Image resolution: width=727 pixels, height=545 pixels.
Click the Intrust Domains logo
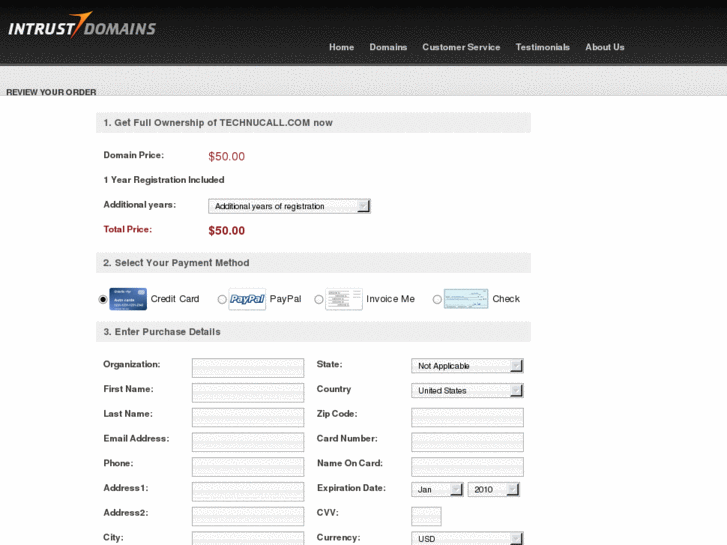(82, 26)
